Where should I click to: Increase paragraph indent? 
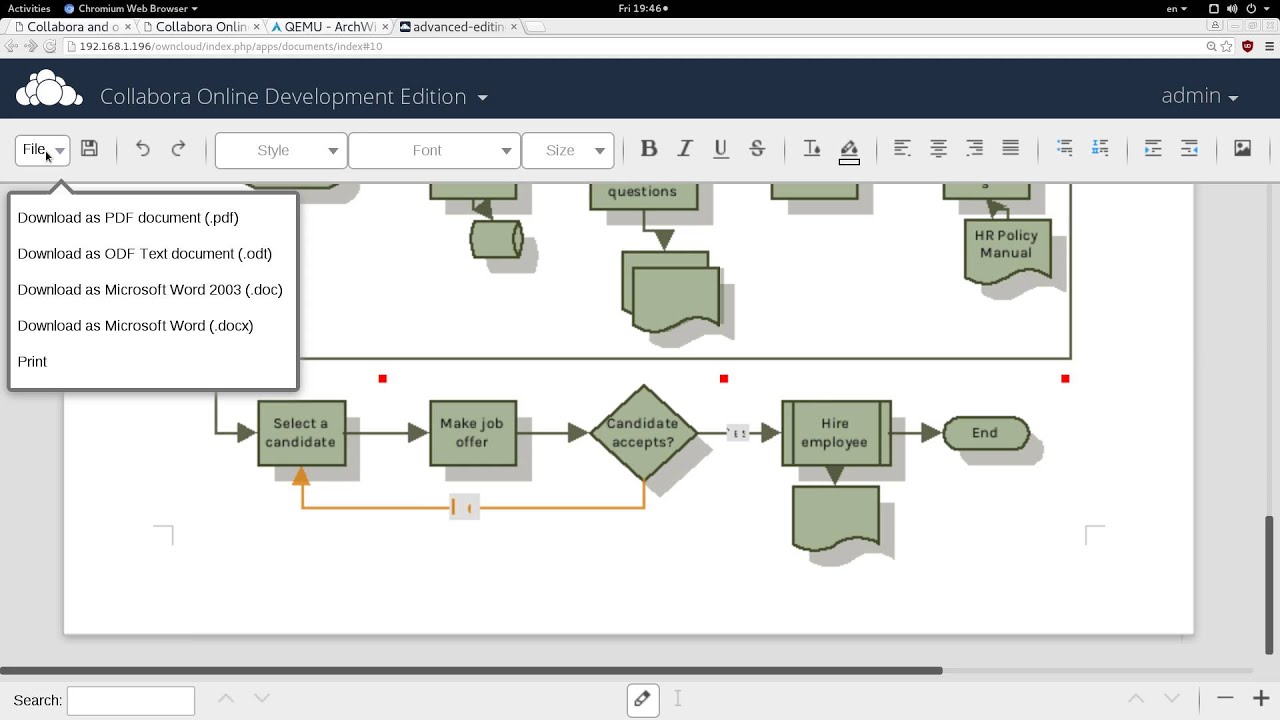[1153, 149]
